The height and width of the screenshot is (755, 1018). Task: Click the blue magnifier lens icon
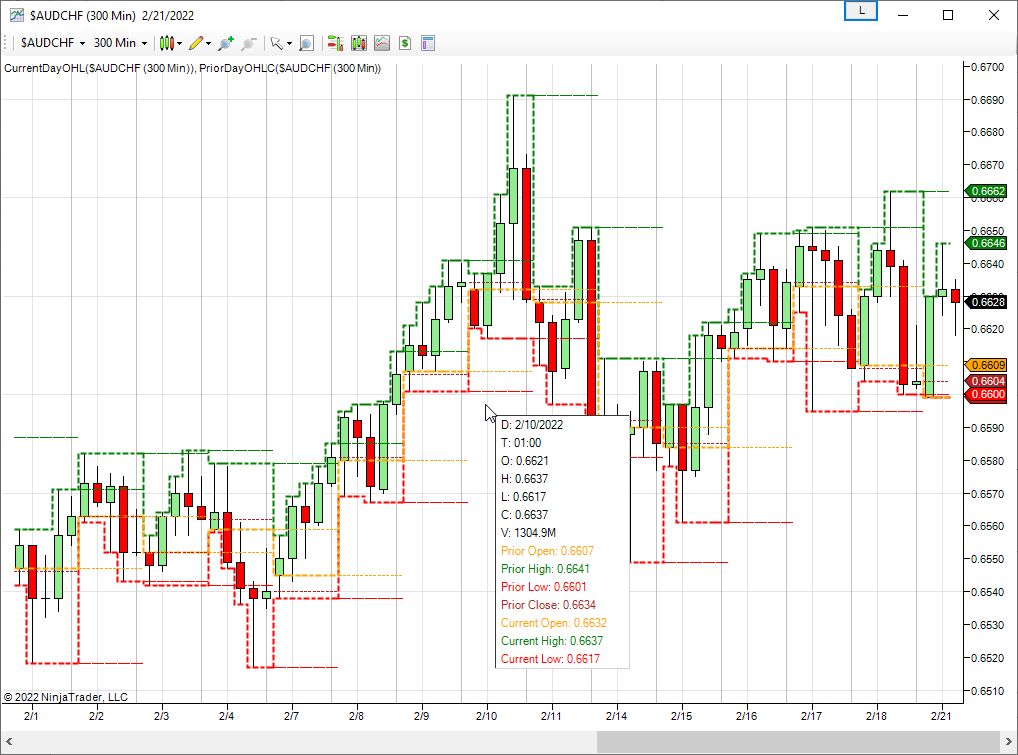tap(305, 43)
